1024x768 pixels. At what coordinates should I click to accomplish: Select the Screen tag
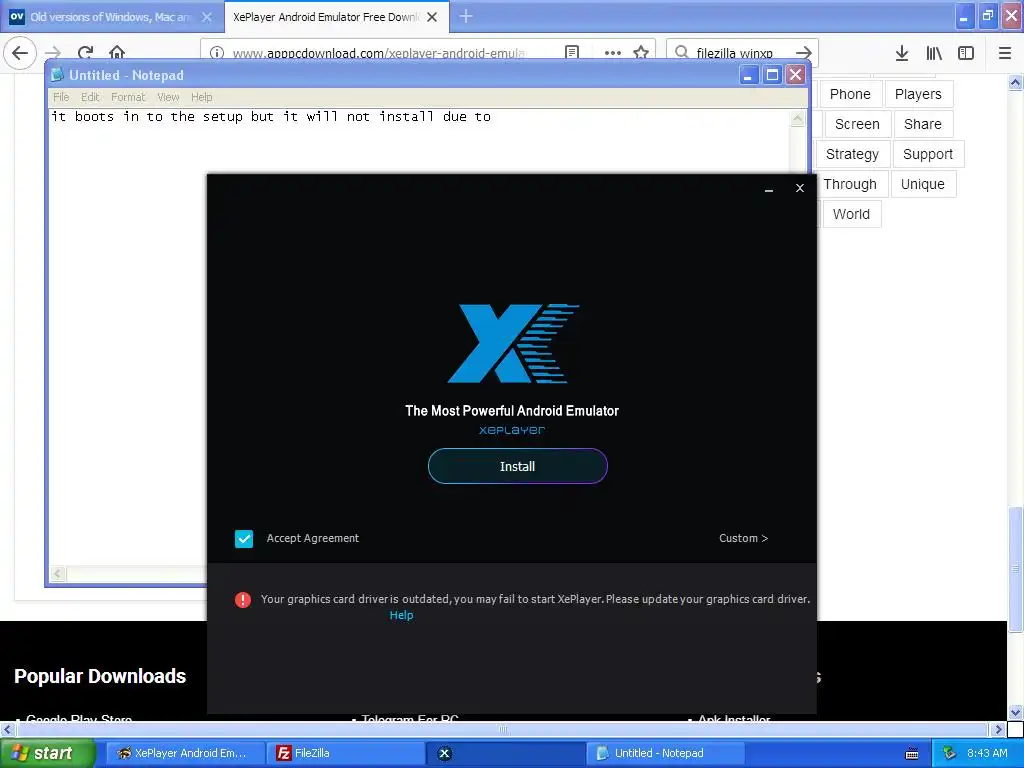coord(856,124)
